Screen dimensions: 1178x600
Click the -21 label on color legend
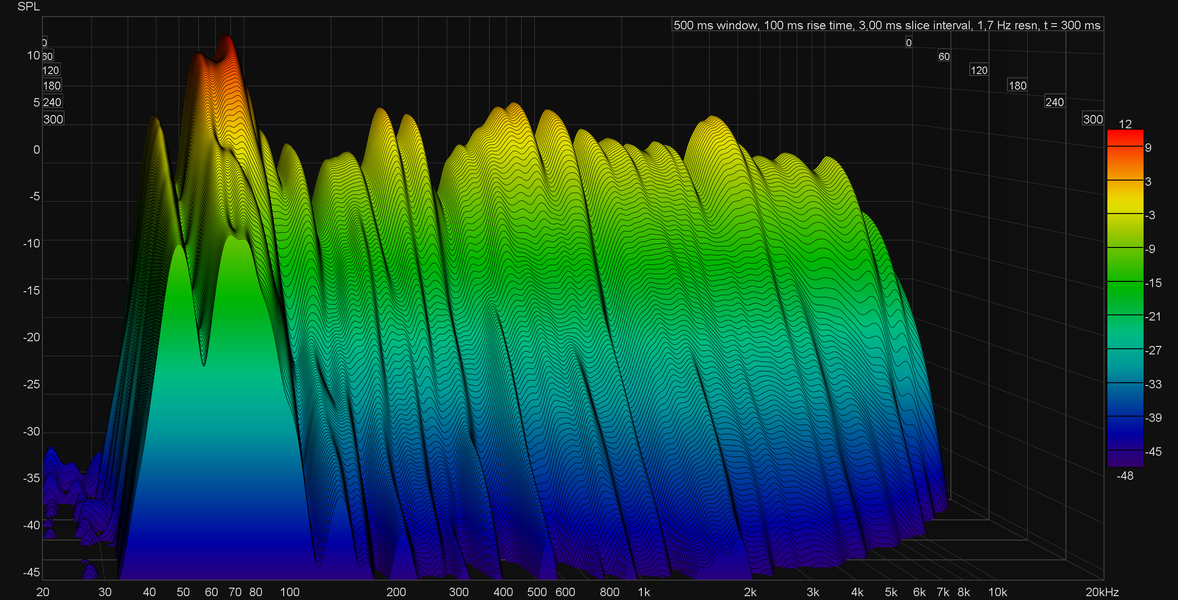1153,317
